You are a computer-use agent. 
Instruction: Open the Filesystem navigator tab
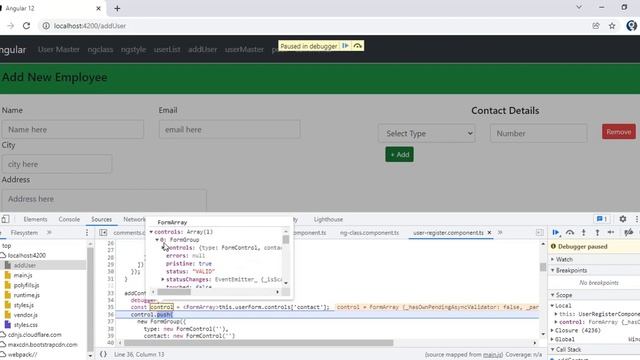tap(24, 232)
